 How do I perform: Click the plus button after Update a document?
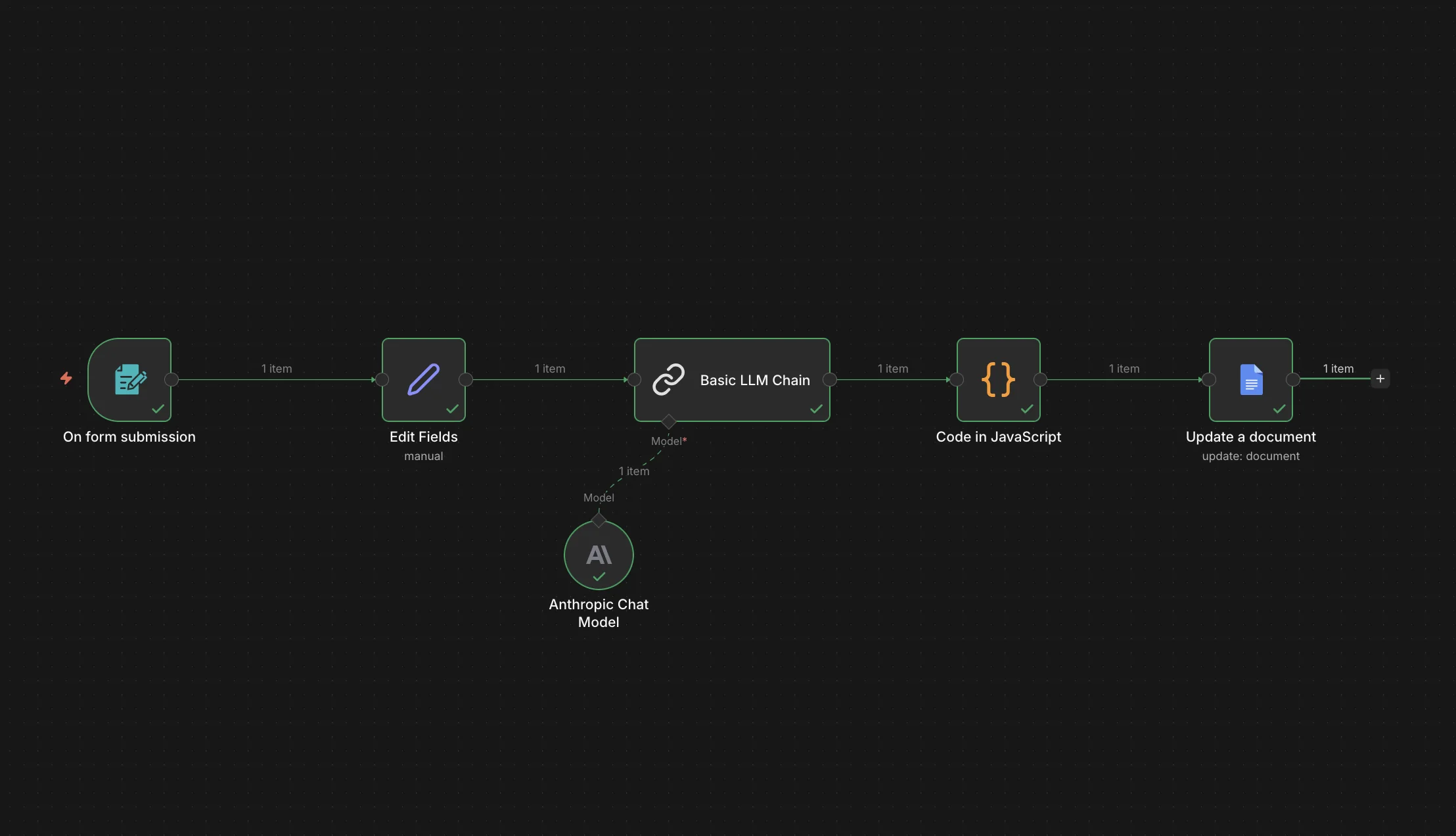[1379, 378]
